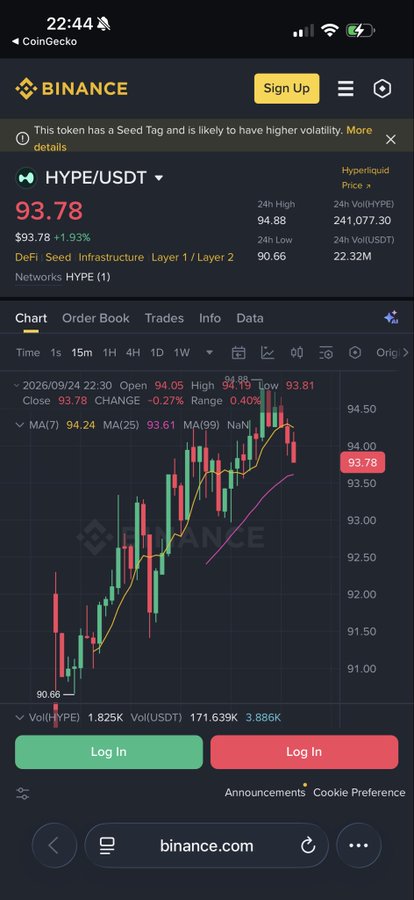The height and width of the screenshot is (900, 414).
Task: Select the candlestick chart type icon
Action: [296, 352]
